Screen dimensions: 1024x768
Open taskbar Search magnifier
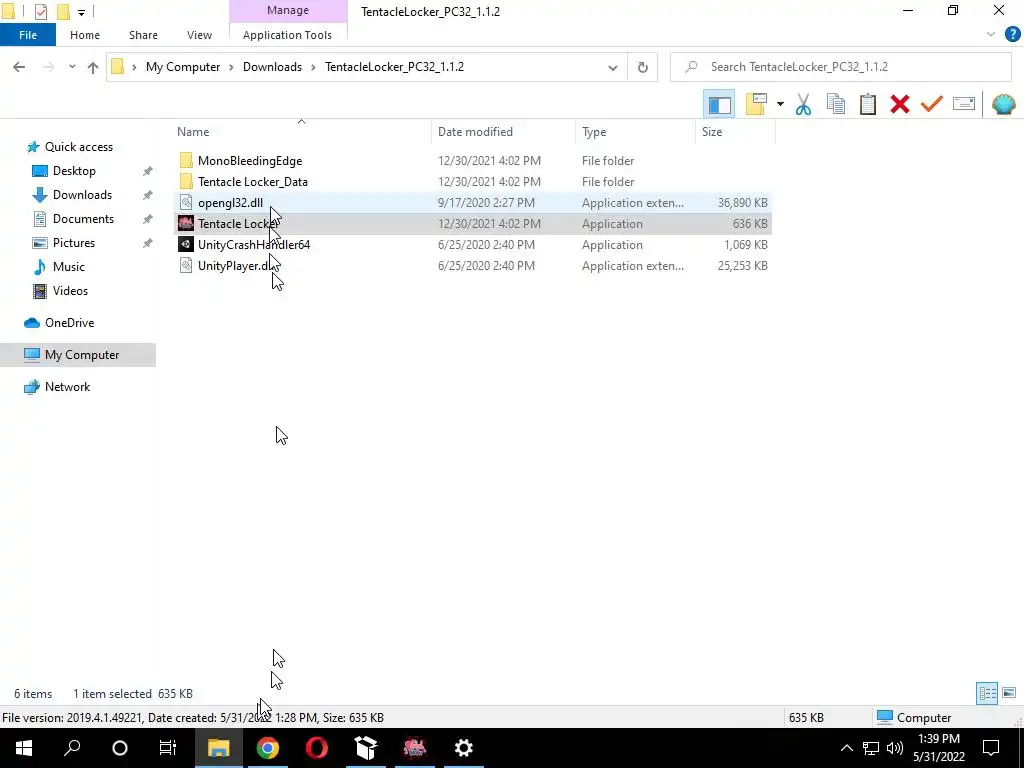[x=72, y=748]
